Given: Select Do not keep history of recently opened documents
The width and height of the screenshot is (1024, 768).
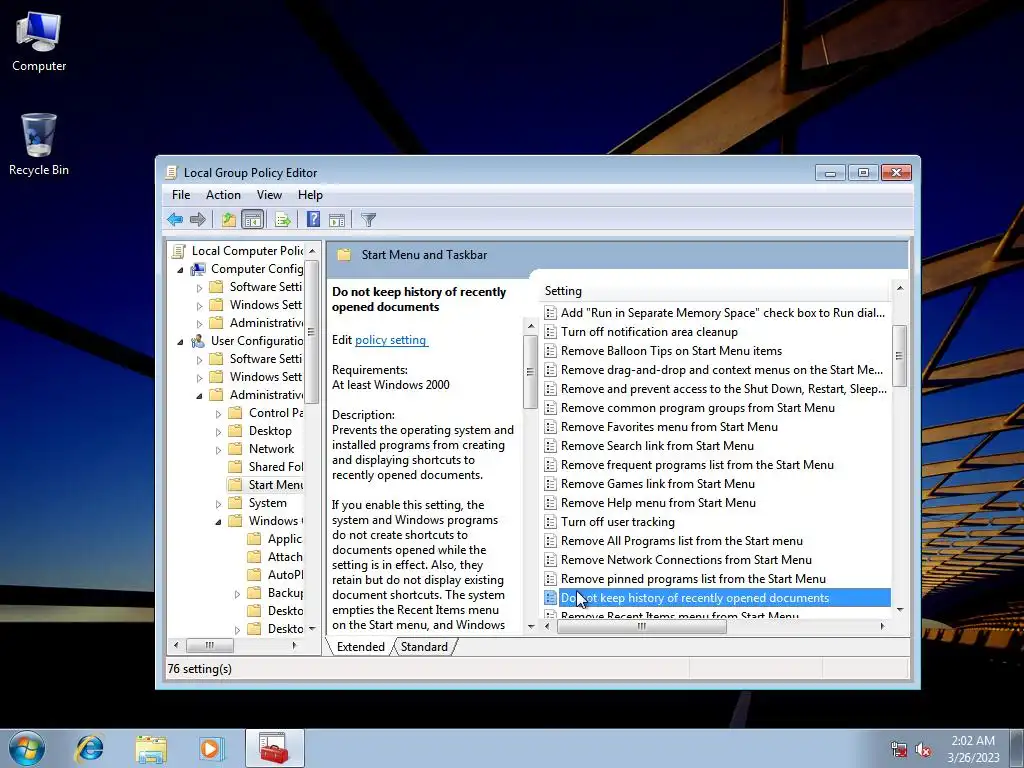Looking at the screenshot, I should (x=716, y=598).
